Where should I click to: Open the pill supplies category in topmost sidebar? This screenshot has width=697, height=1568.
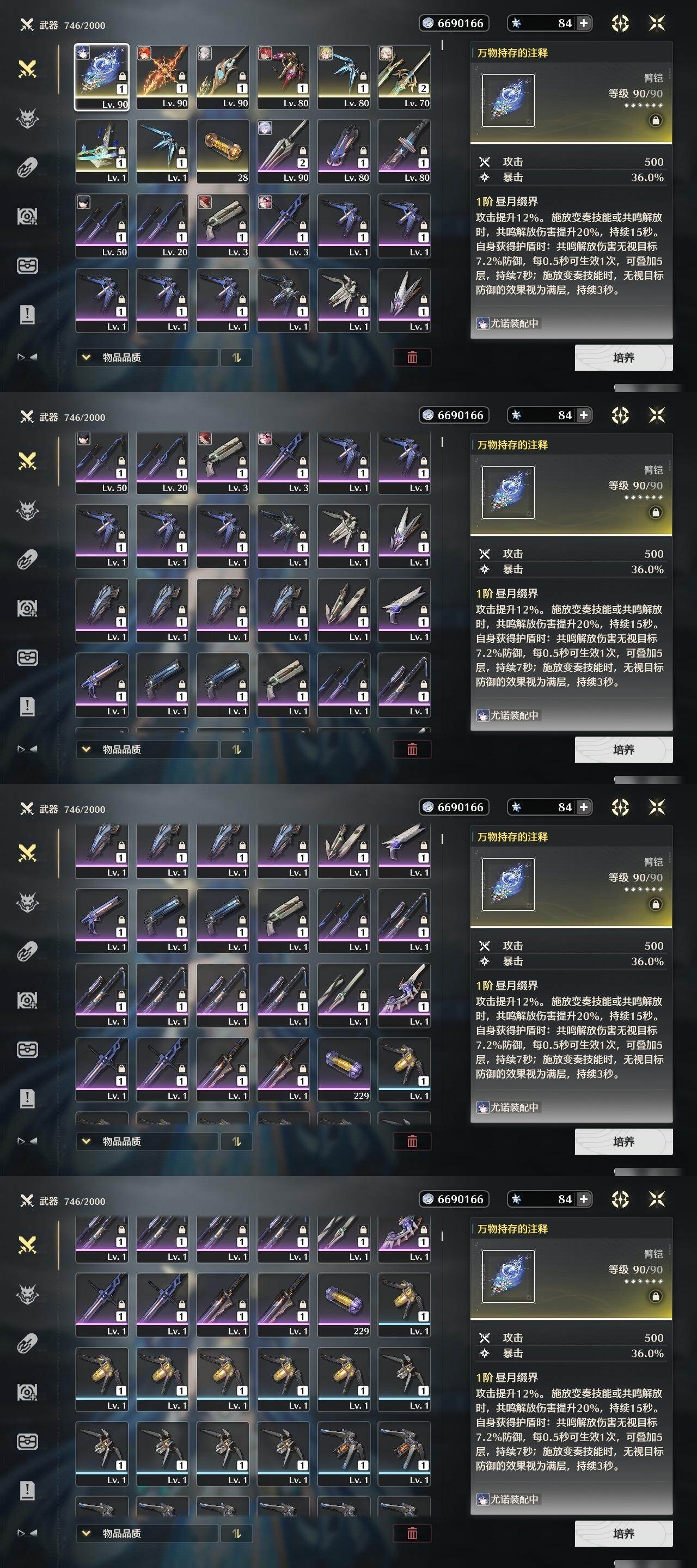[27, 167]
